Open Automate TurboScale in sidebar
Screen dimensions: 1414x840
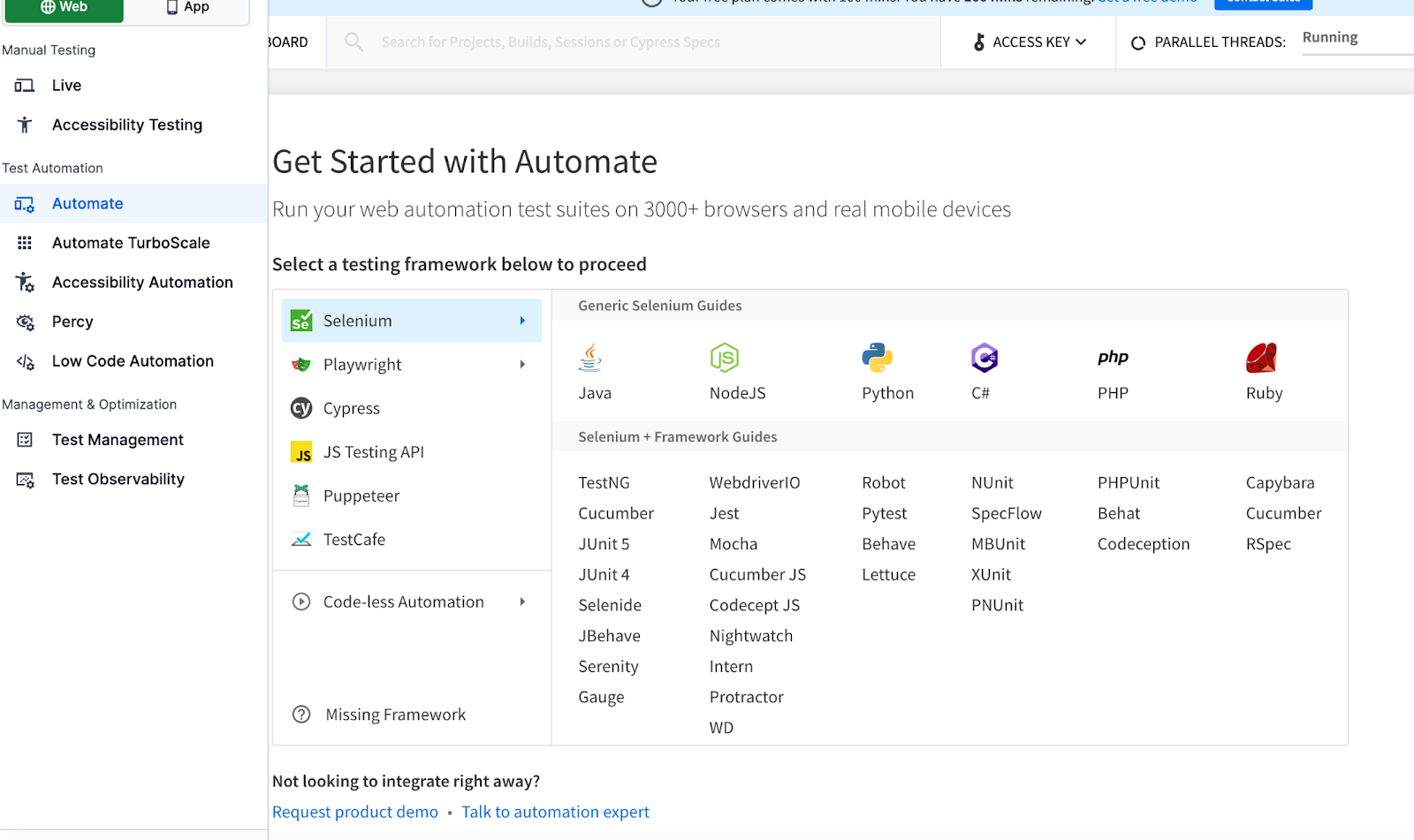point(131,243)
